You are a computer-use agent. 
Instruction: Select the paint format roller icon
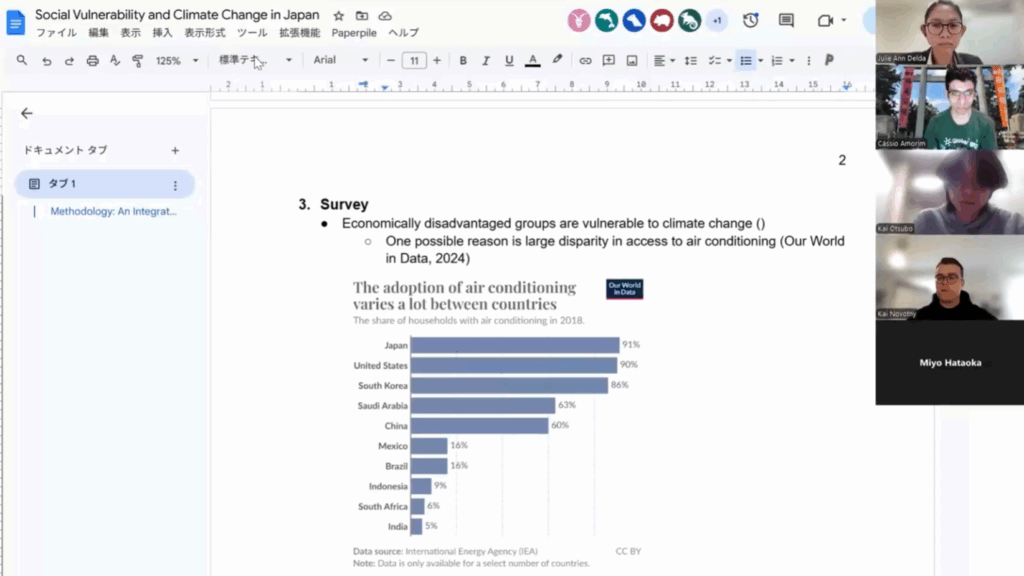(138, 61)
